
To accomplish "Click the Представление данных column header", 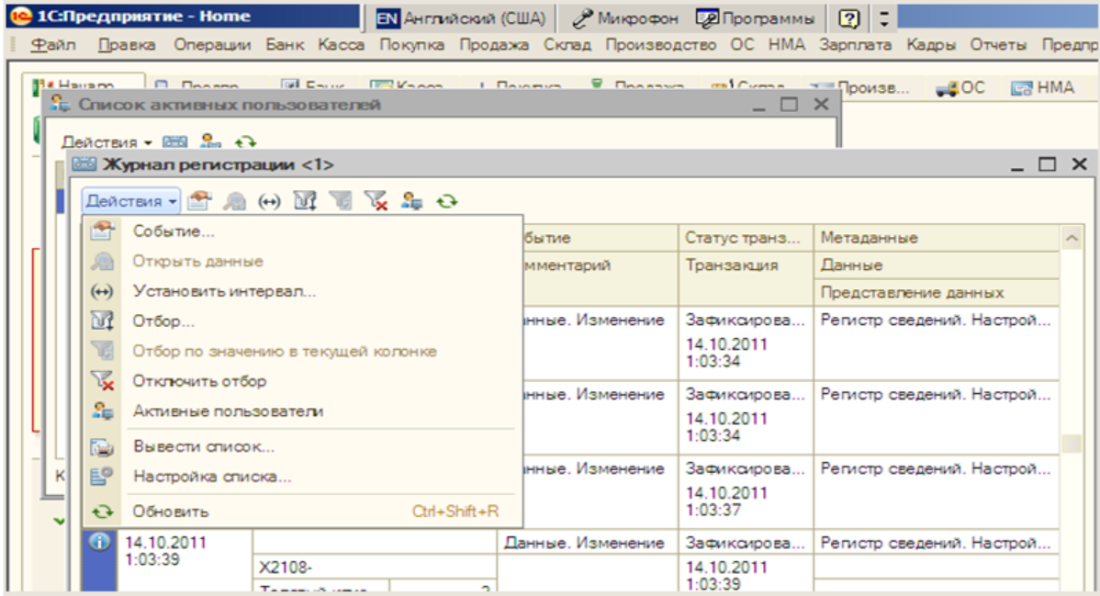I will point(936,292).
